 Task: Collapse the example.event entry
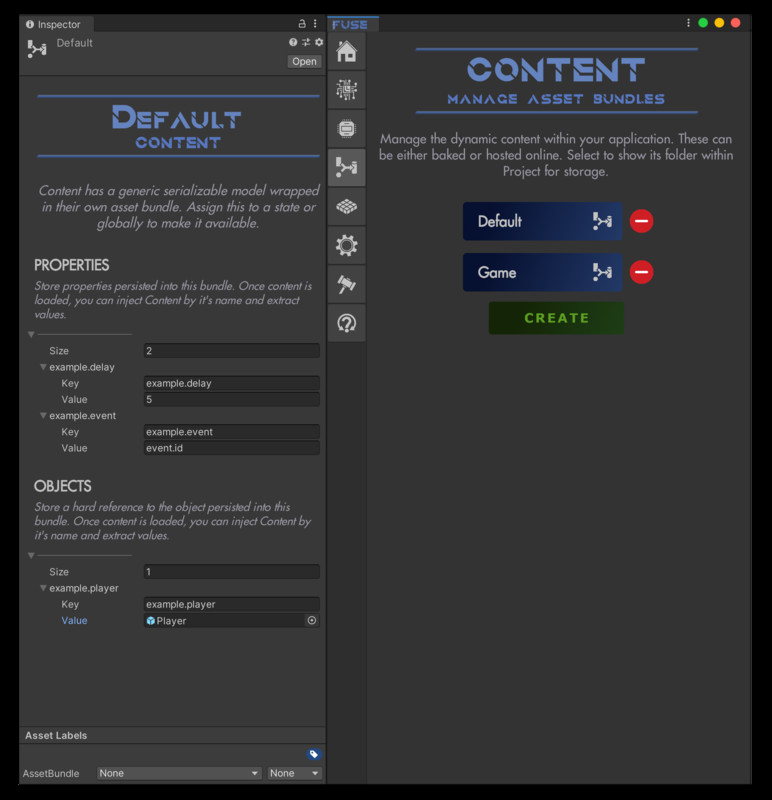43,415
